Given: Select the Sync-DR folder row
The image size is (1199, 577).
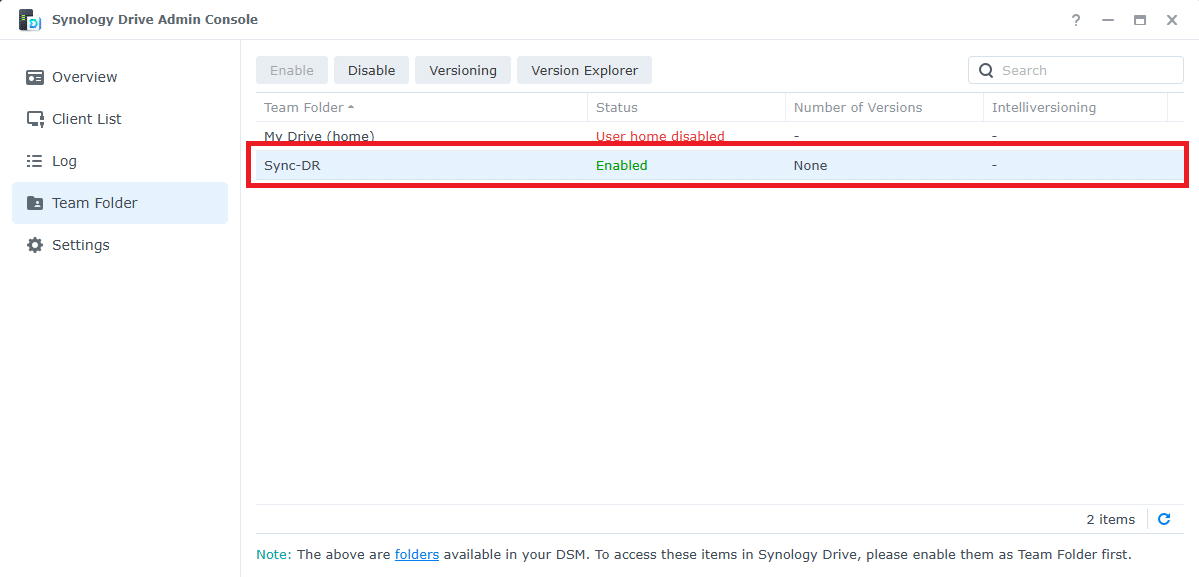Looking at the screenshot, I should coord(720,165).
